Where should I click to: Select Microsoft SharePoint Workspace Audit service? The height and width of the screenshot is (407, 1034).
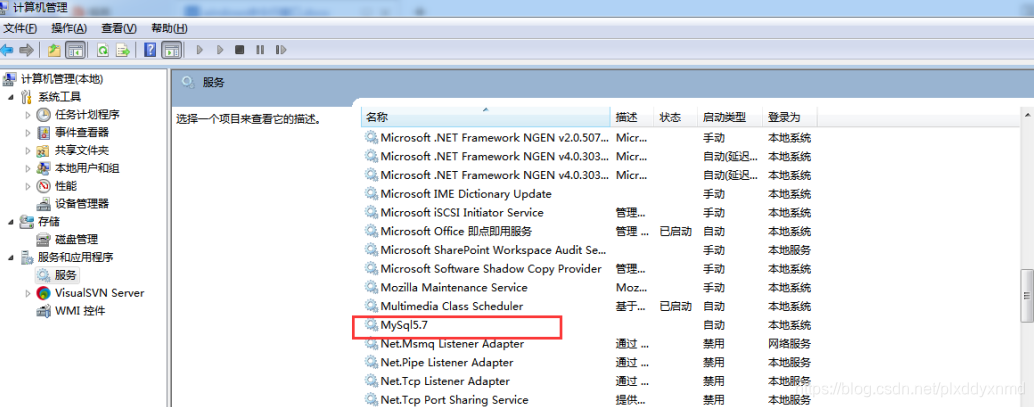pyautogui.click(x=590, y=250)
